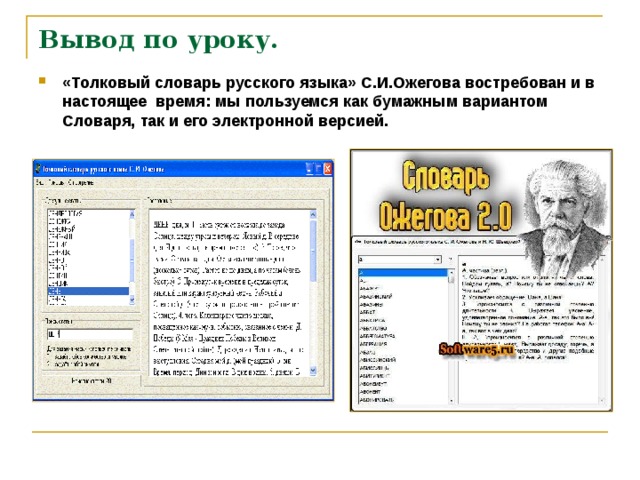
Task: Open the last menu in left window's menu bar
Action: (80, 182)
